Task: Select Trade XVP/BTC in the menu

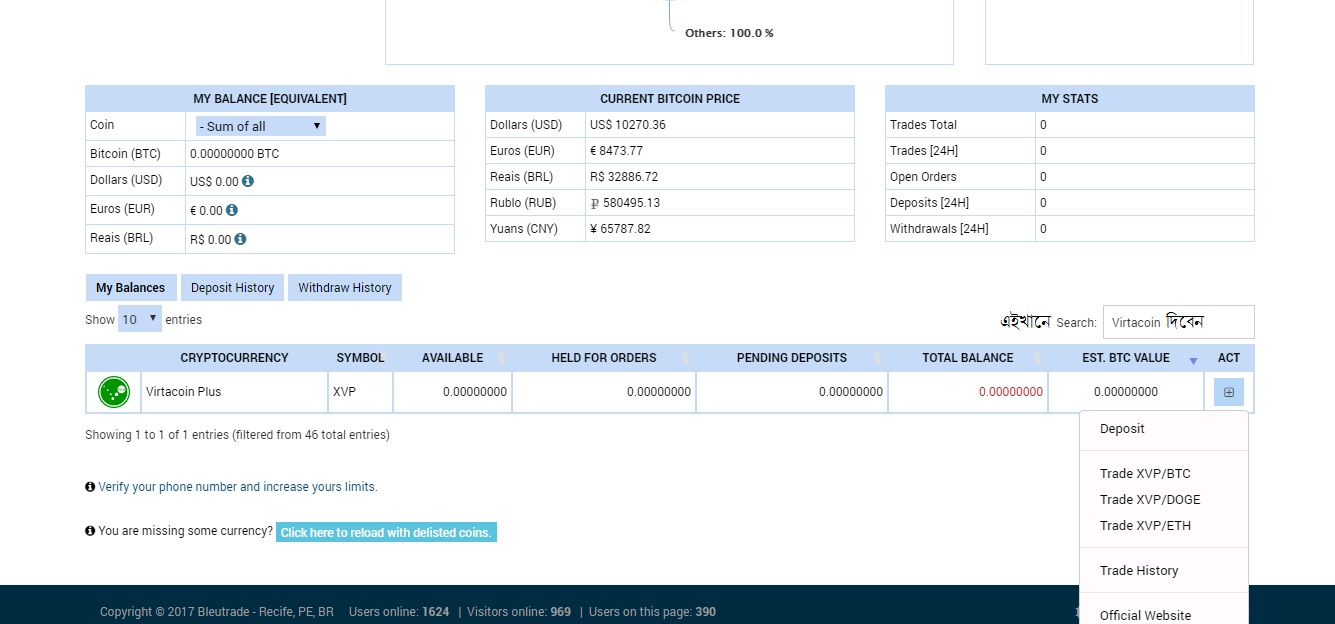Action: click(1145, 474)
